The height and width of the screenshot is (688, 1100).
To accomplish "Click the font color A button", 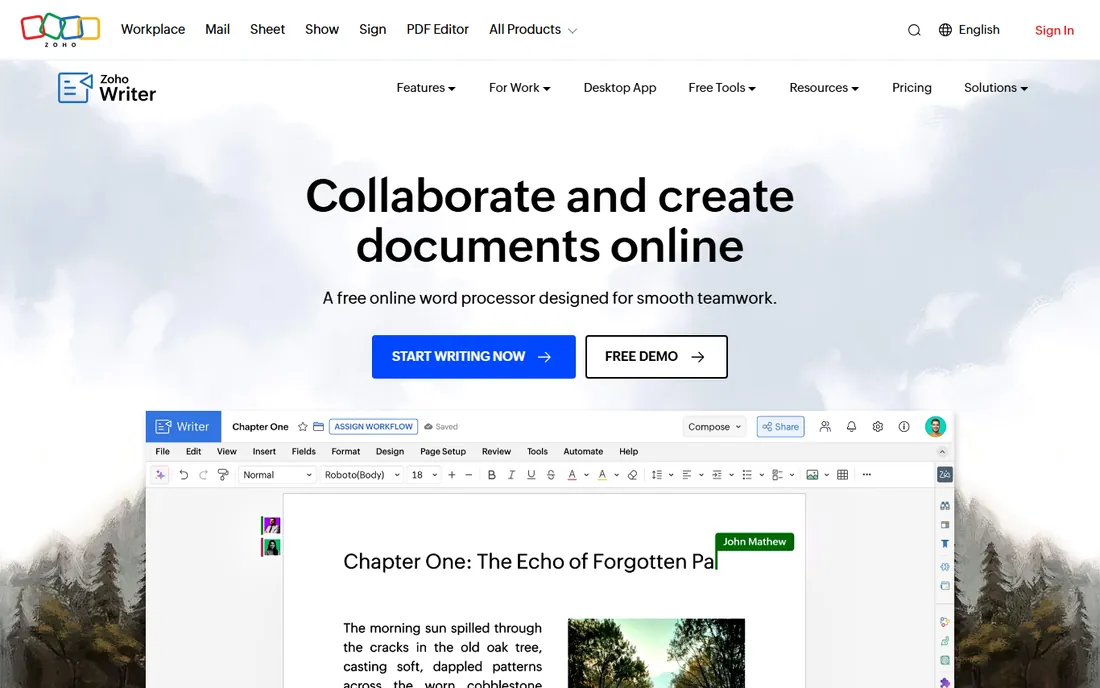I will (x=572, y=475).
